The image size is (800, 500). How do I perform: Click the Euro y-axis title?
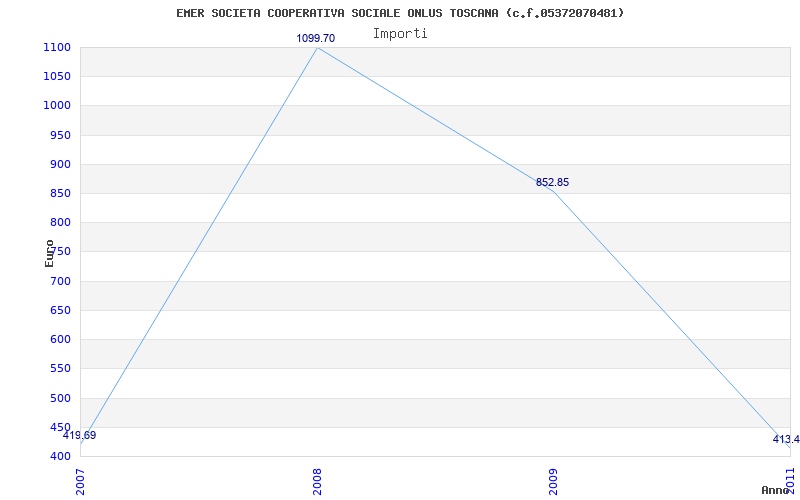point(49,254)
